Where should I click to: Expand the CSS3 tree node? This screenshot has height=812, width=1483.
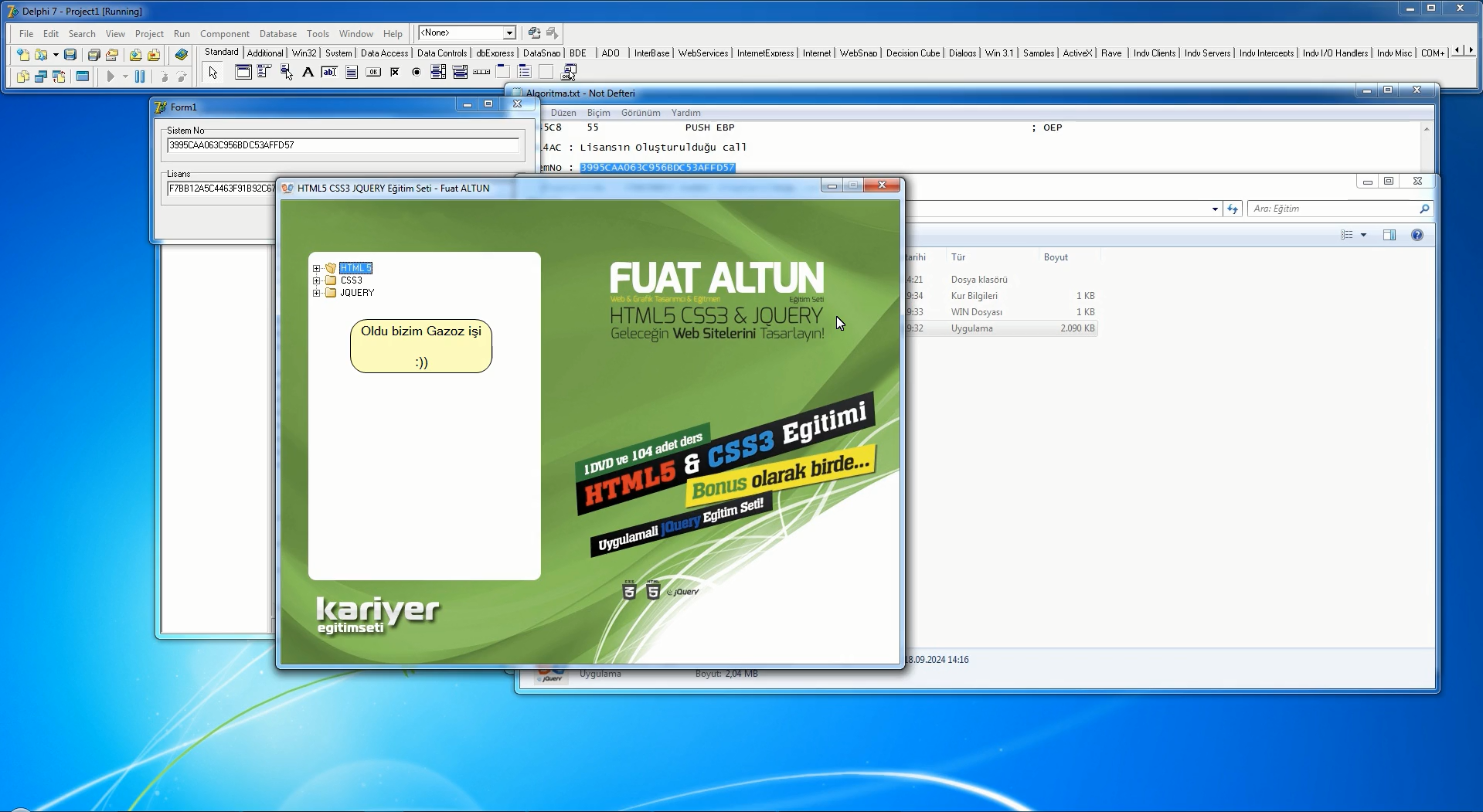pyautogui.click(x=317, y=280)
